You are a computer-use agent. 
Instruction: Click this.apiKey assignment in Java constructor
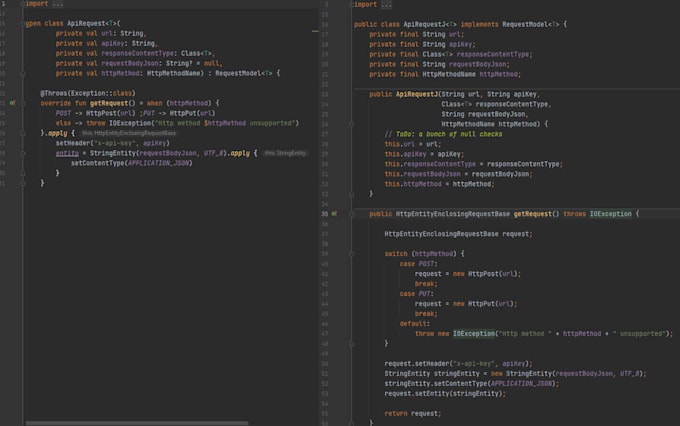point(424,154)
